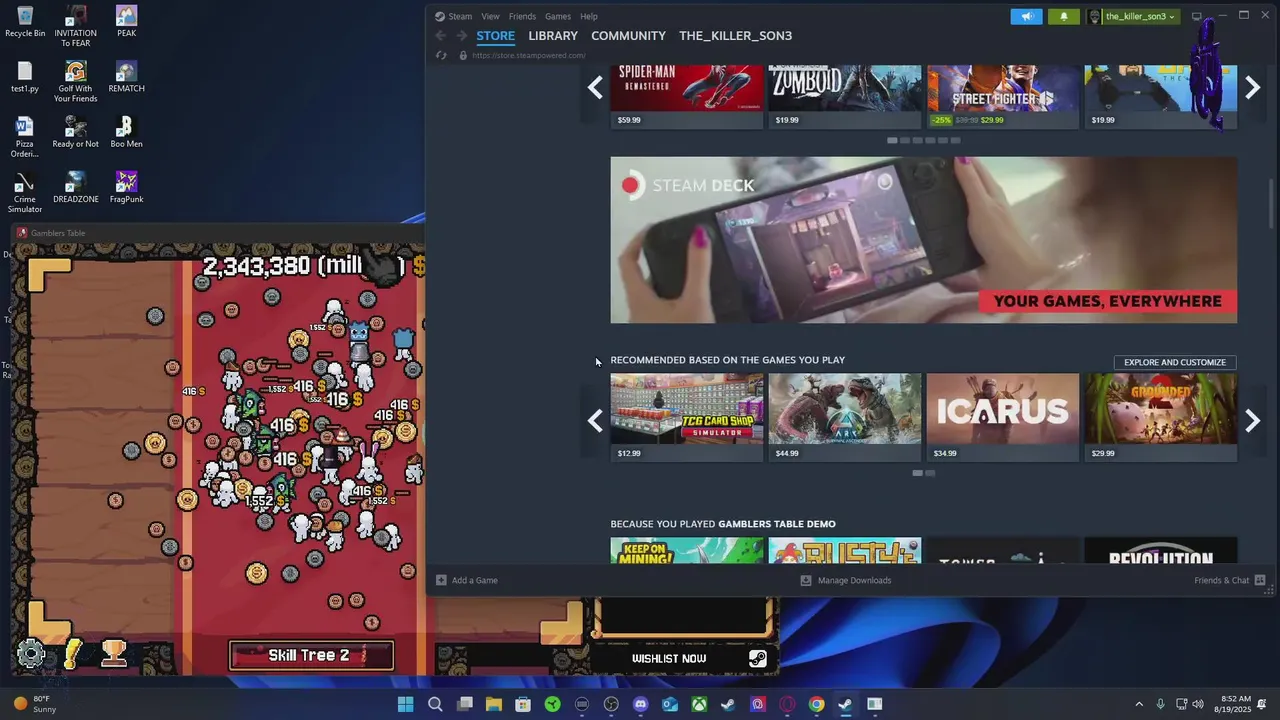Open ICARUS game card
Viewport: 1280px width, 720px height.
click(x=1003, y=417)
